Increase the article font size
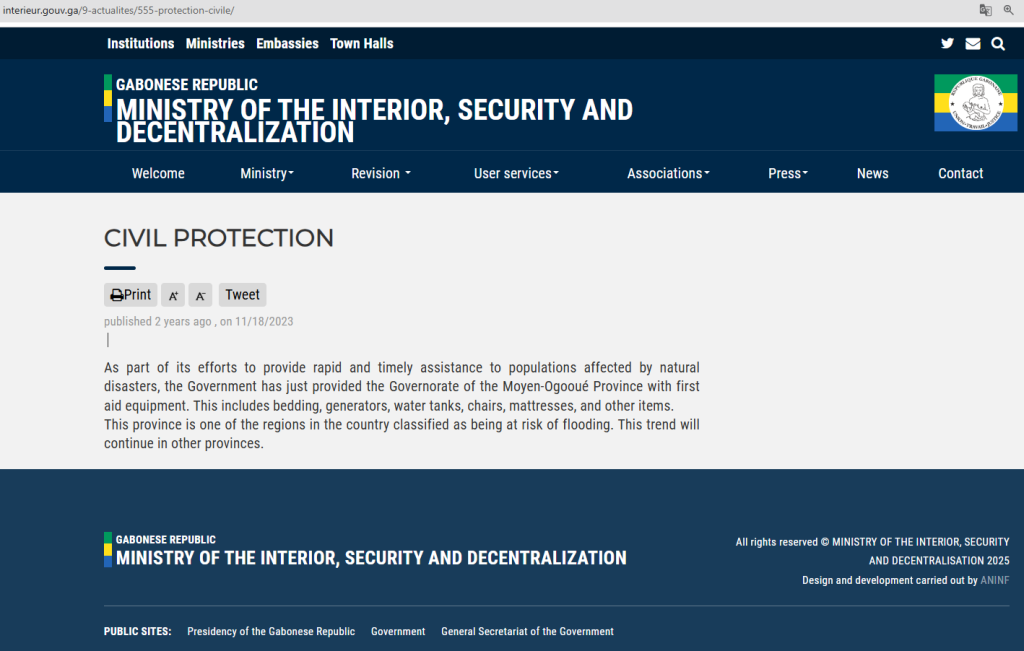 click(173, 295)
